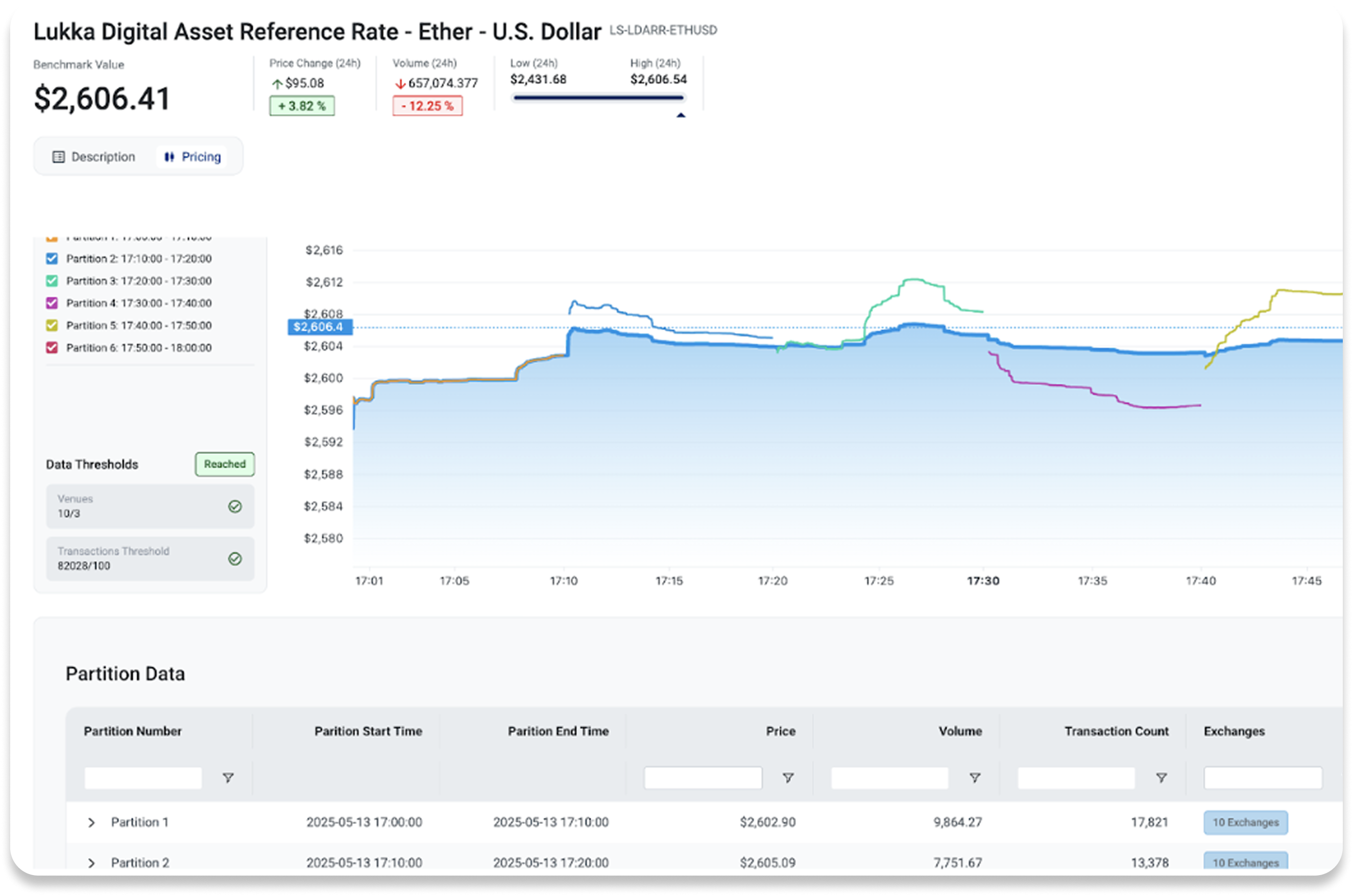Switch to the Pricing tab
The image size is (1353, 896).
point(192,157)
